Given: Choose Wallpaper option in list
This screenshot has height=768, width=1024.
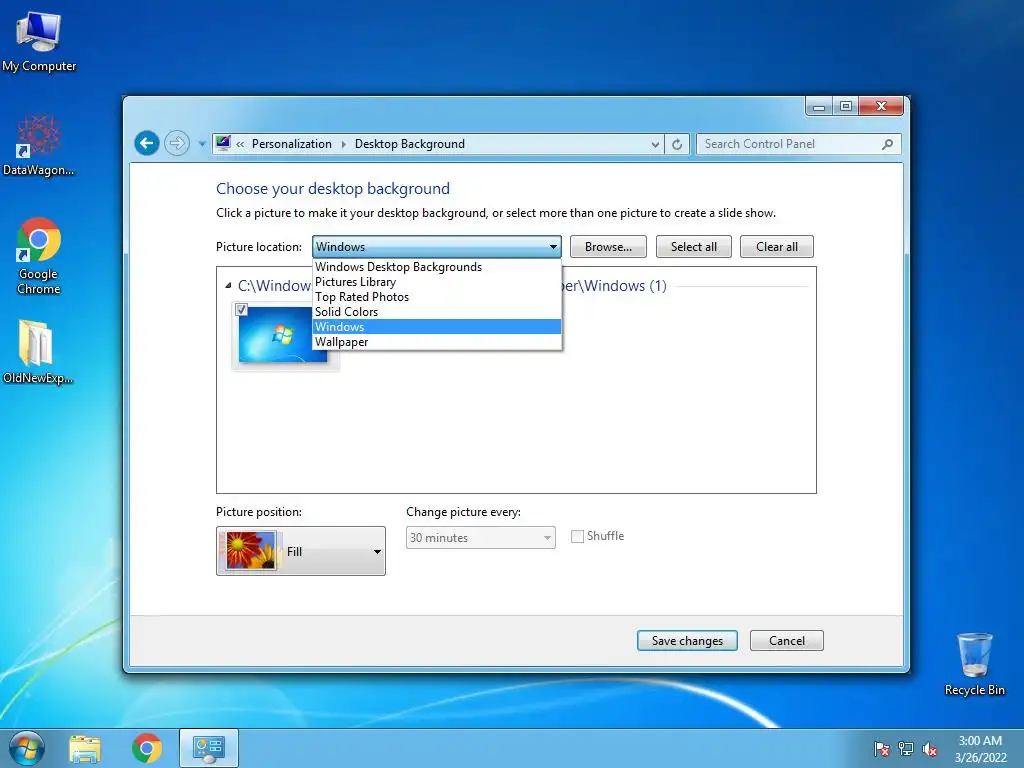Looking at the screenshot, I should [x=436, y=342].
